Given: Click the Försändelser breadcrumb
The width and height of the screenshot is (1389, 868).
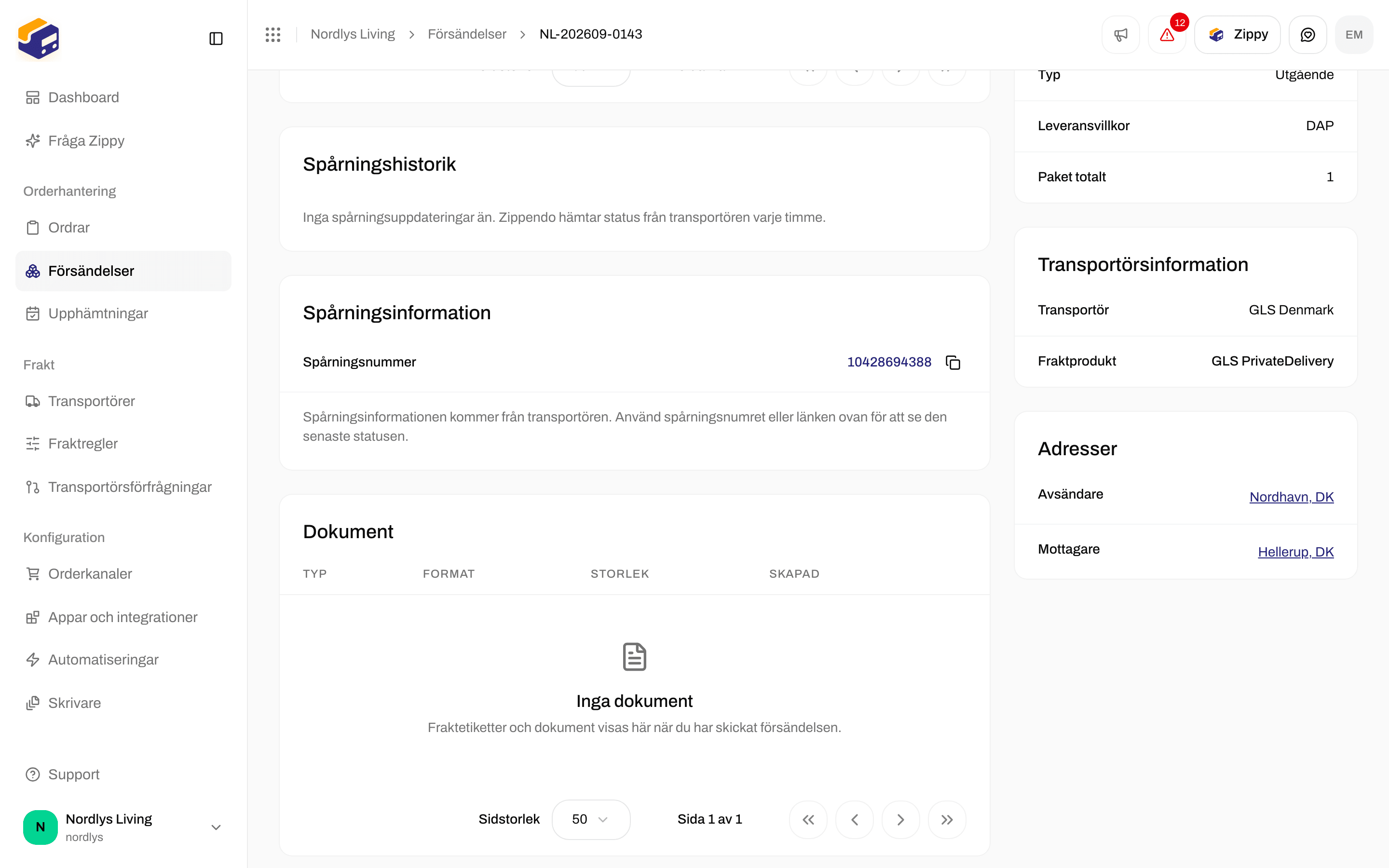Looking at the screenshot, I should pos(467,34).
